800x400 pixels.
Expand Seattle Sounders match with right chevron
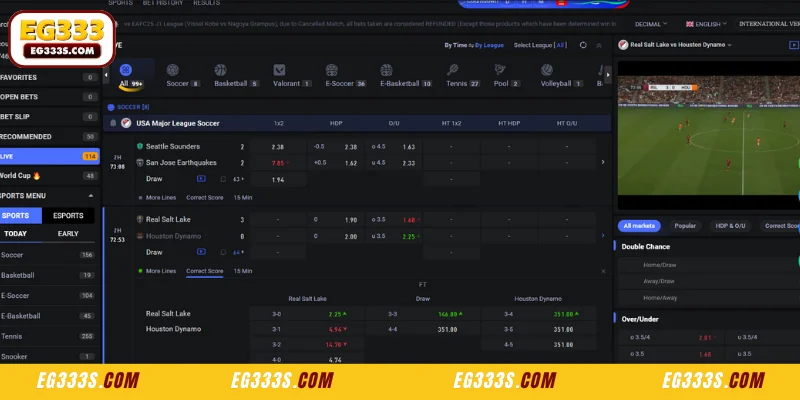click(603, 162)
